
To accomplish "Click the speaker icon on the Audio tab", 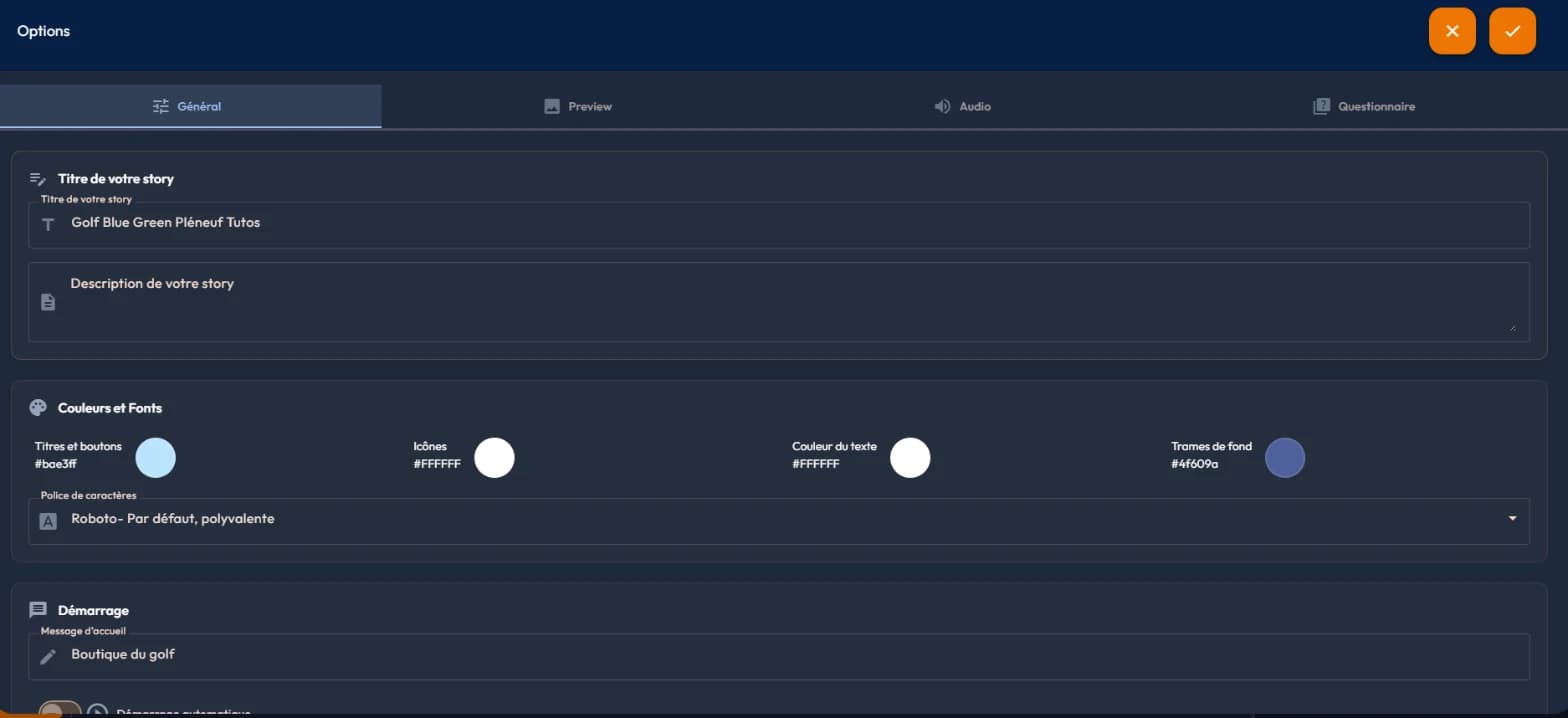I will 942,106.
